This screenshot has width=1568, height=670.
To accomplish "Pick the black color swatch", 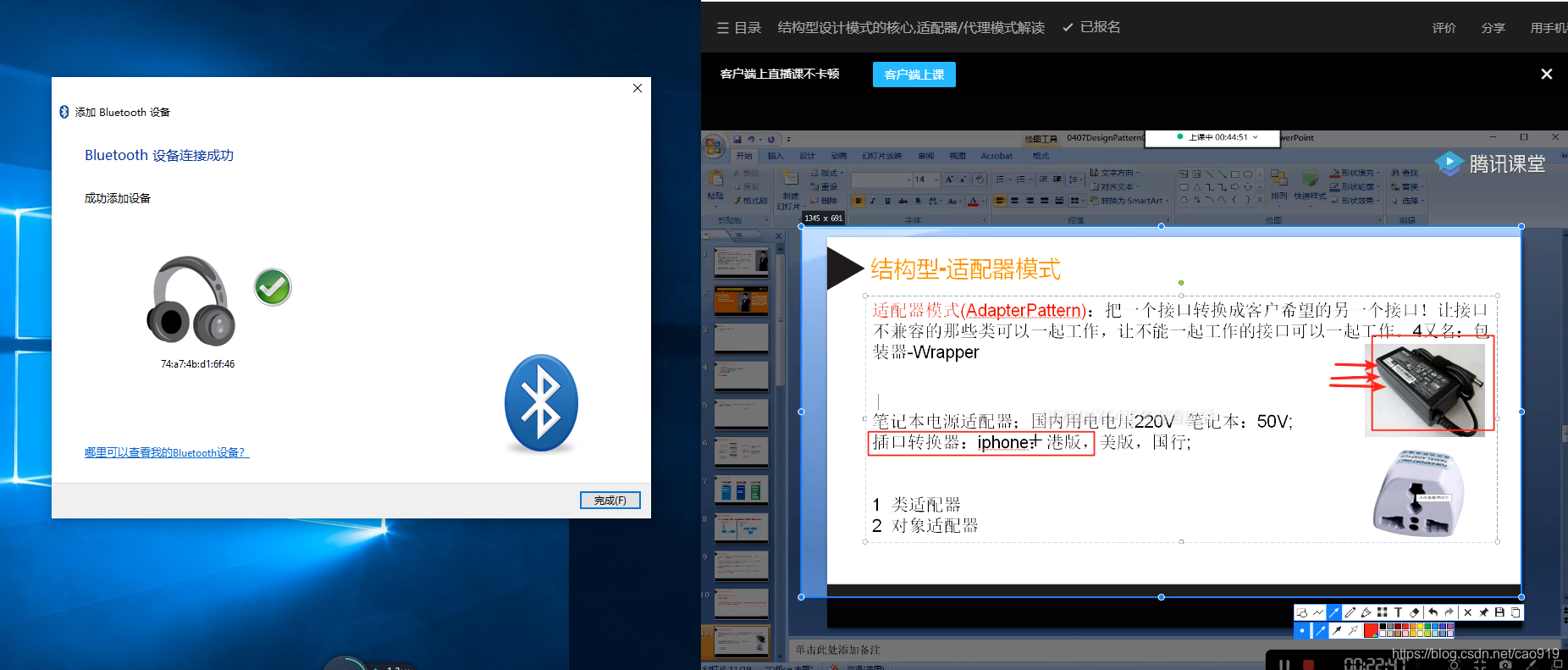I will [x=1383, y=626].
